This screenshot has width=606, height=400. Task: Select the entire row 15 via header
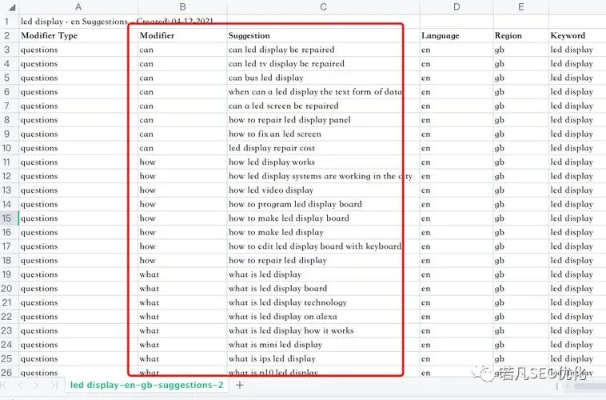pyautogui.click(x=8, y=218)
